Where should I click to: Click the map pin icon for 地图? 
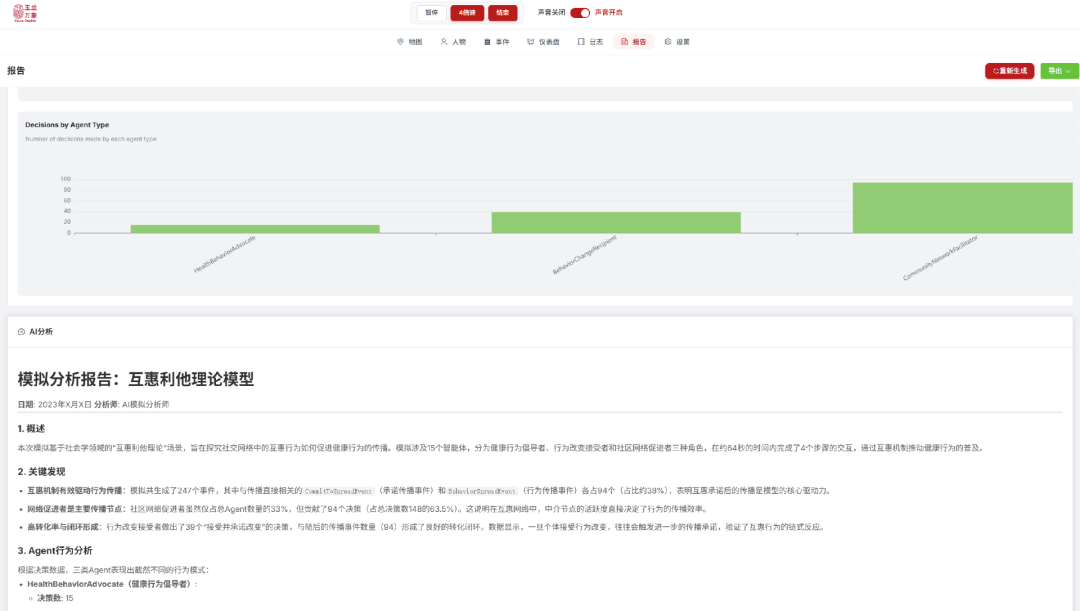(401, 42)
